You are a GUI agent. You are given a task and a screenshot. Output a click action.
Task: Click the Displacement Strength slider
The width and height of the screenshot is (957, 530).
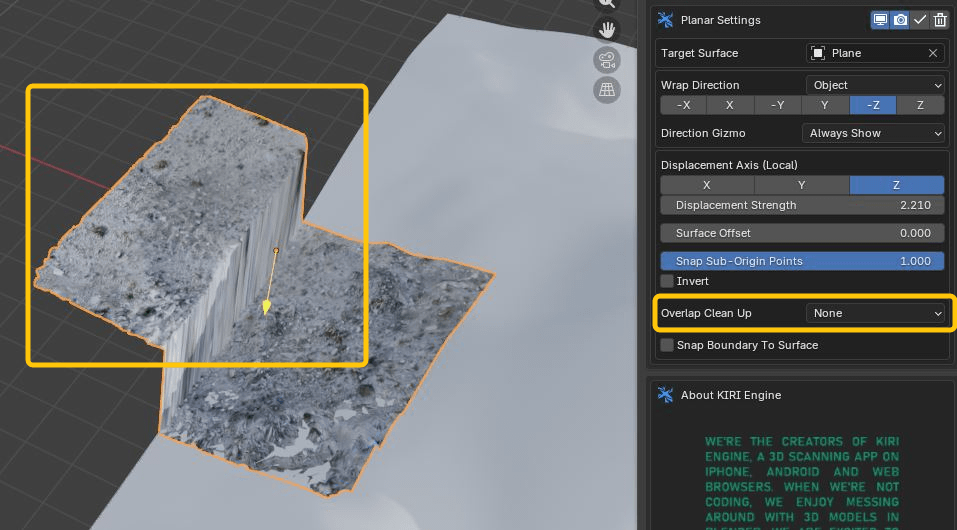pos(802,205)
